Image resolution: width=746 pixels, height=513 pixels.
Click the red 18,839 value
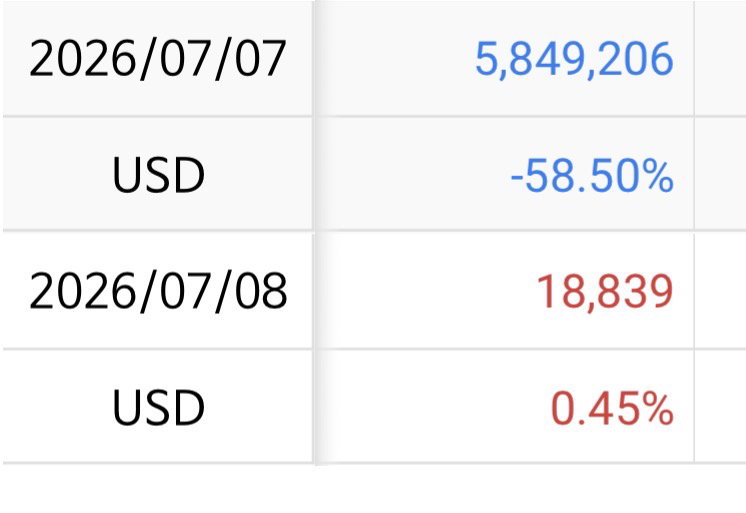pyautogui.click(x=605, y=292)
